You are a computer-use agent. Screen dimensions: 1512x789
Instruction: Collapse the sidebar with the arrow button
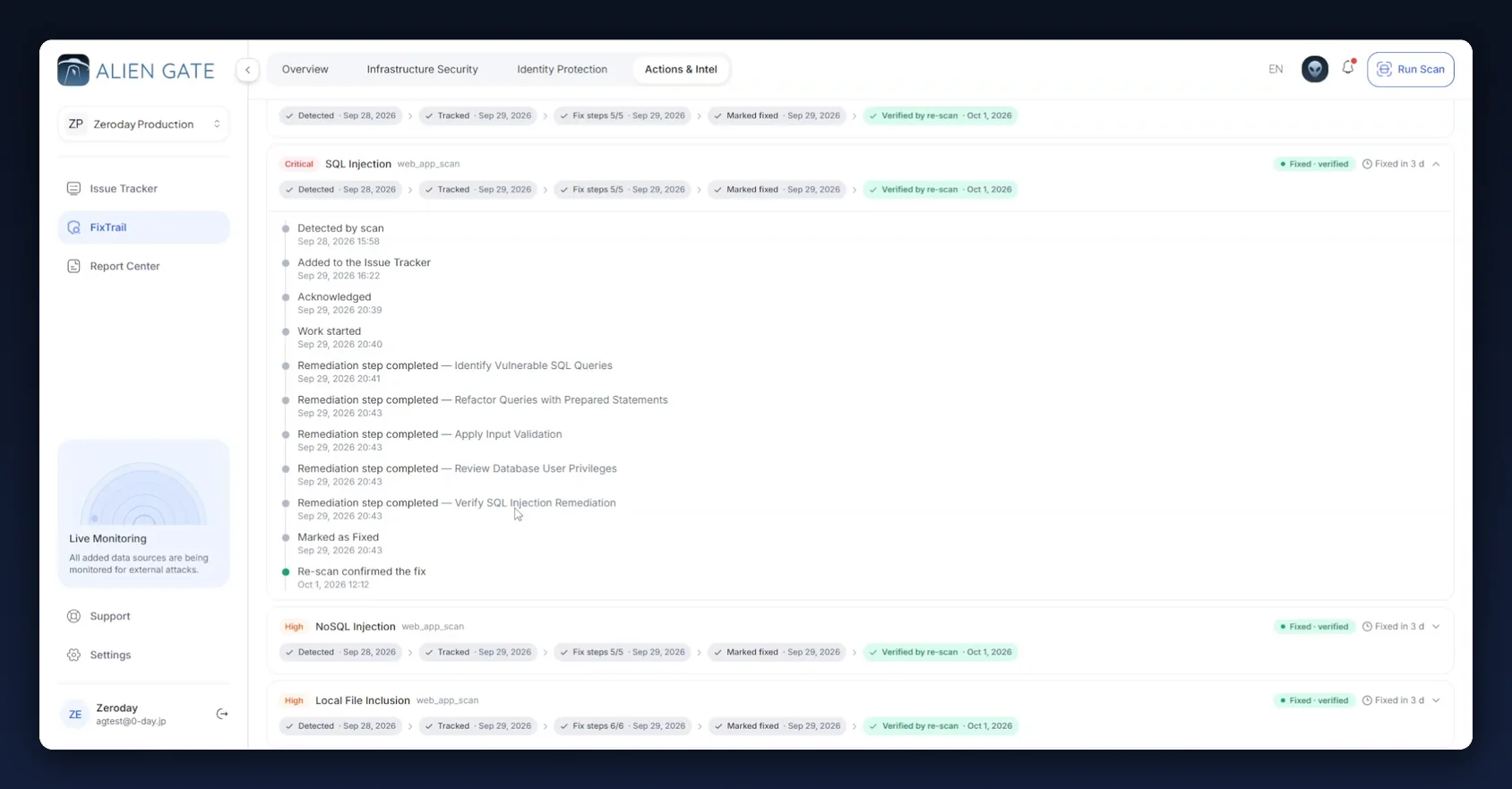click(x=248, y=70)
